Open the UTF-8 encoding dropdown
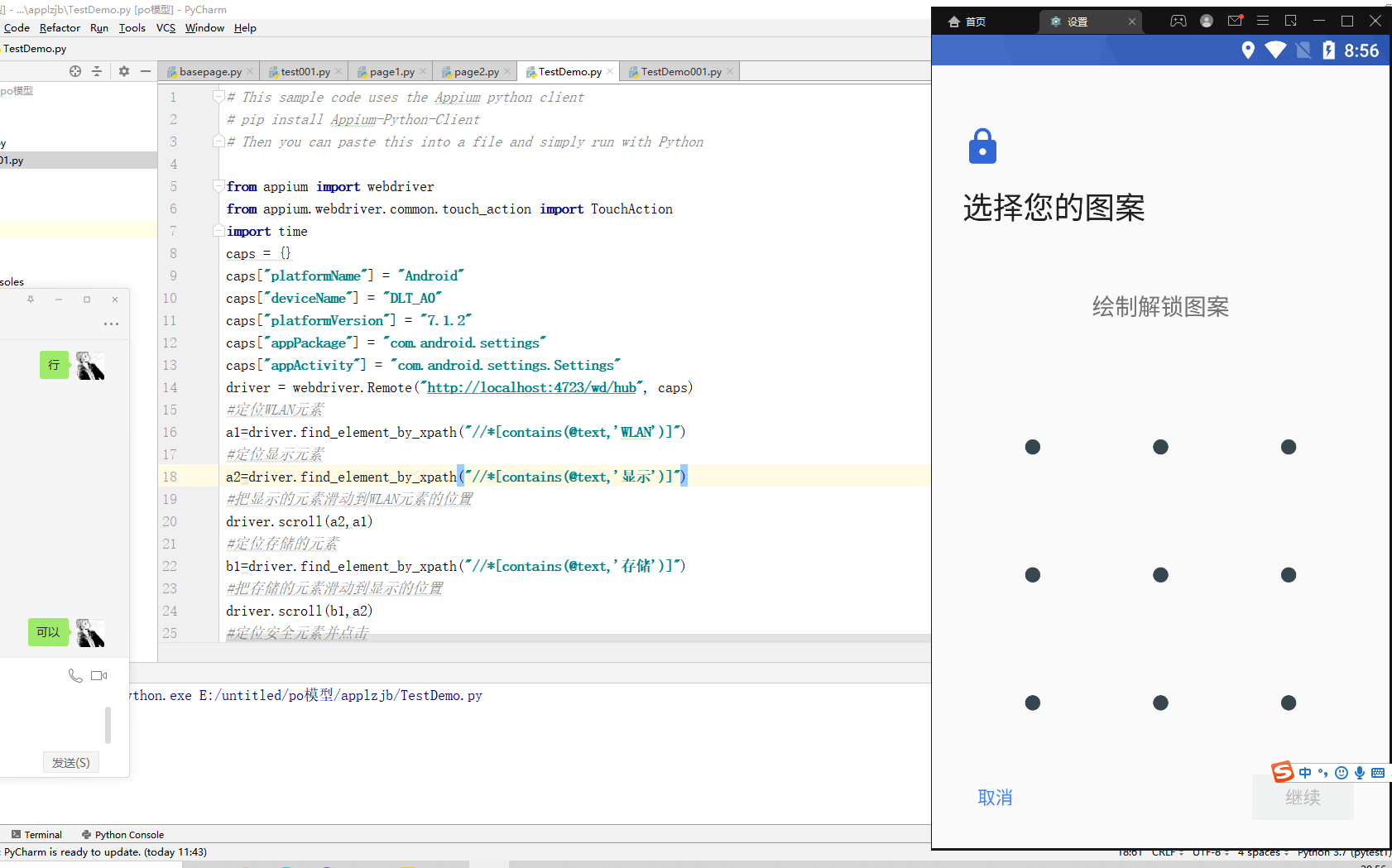This screenshot has height=868, width=1392. pyautogui.click(x=1208, y=851)
